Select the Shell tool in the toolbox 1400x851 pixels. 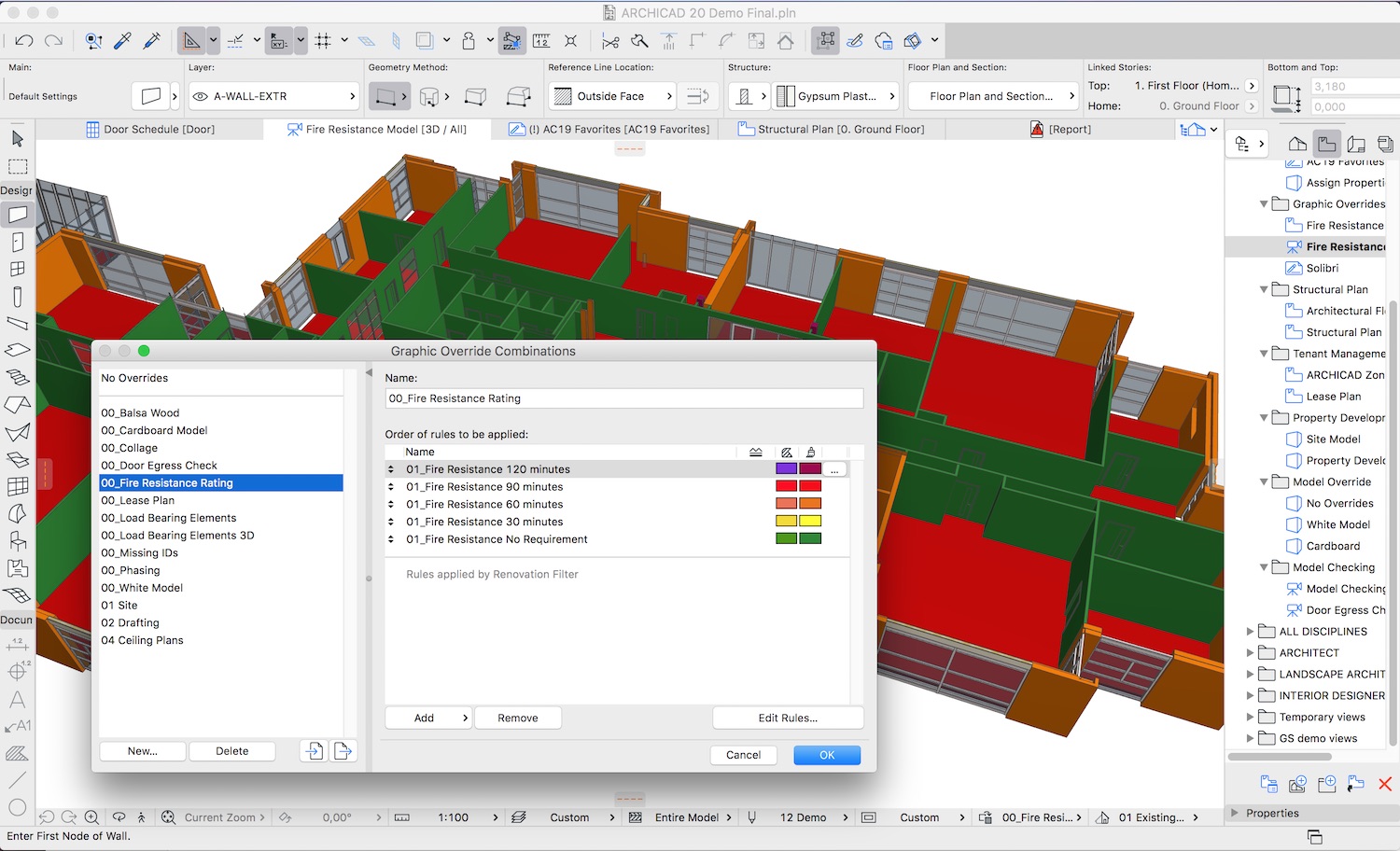click(17, 432)
